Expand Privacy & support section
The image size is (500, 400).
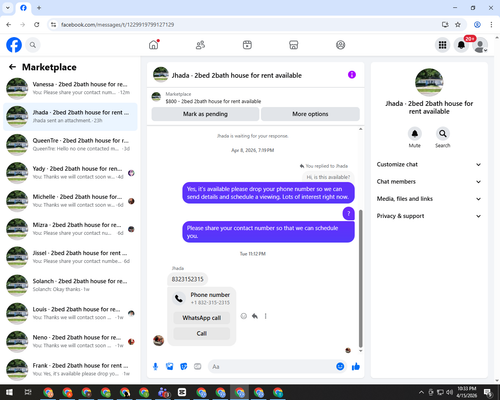(x=429, y=216)
